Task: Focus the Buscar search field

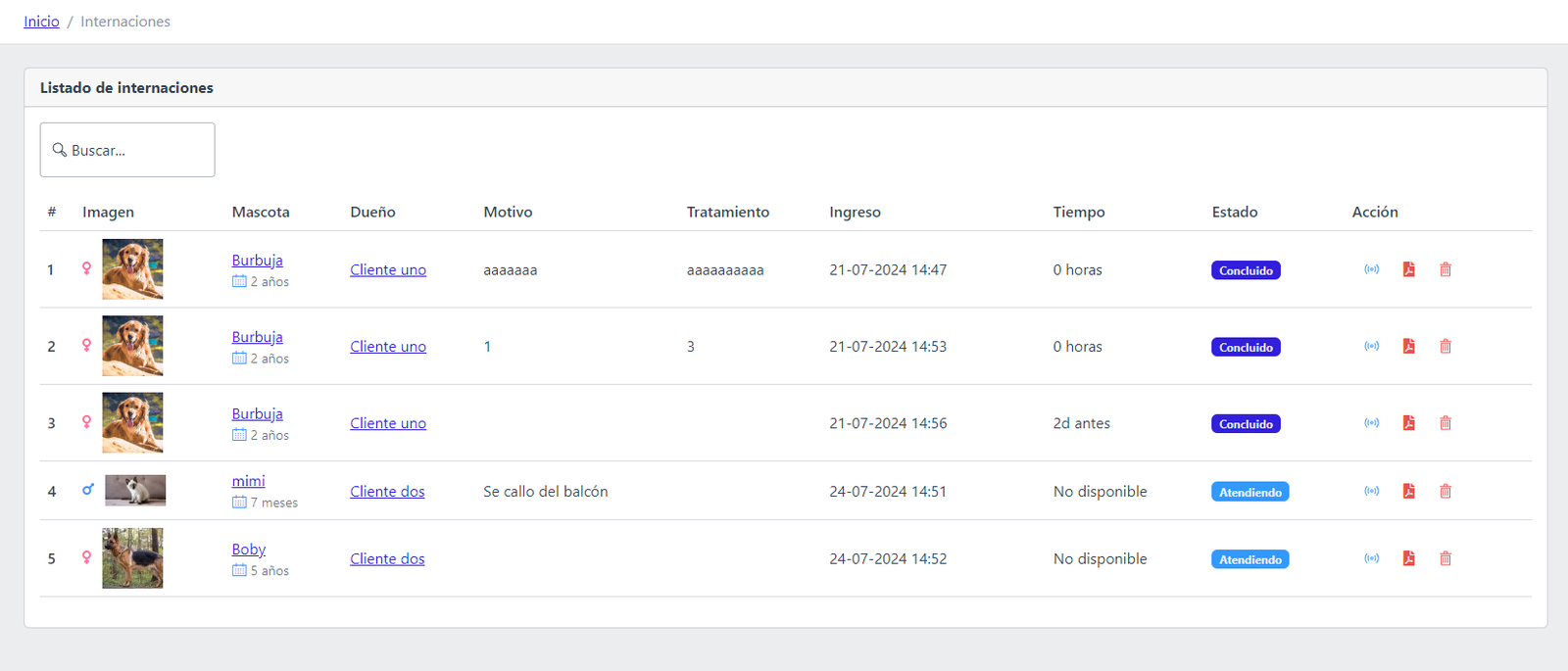Action: click(127, 150)
